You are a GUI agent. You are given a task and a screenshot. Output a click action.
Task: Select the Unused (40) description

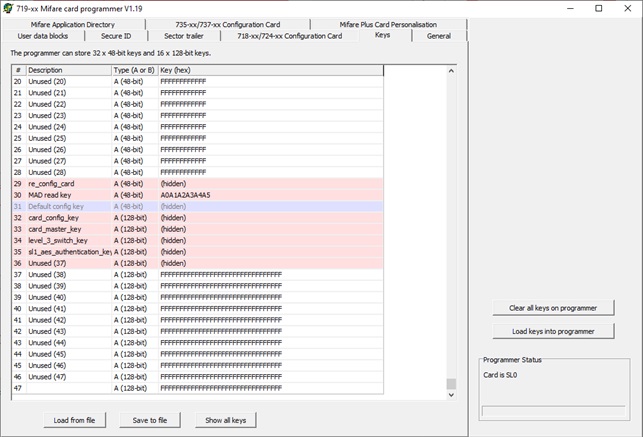[47, 297]
